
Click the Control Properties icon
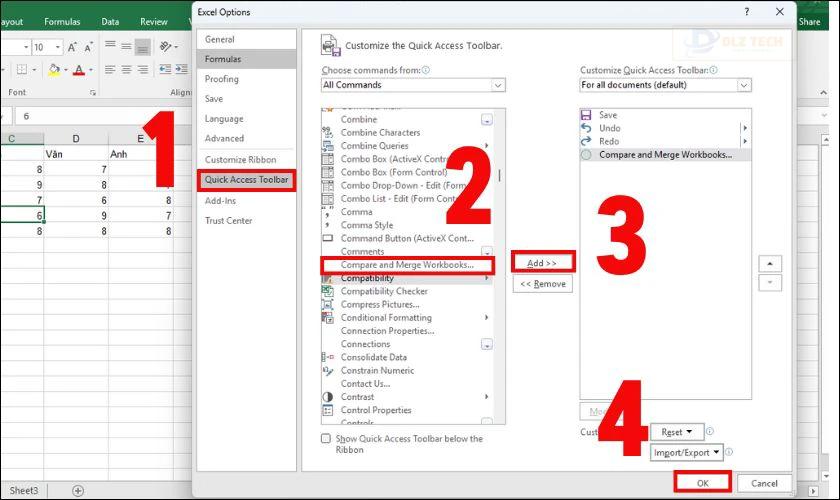point(327,410)
